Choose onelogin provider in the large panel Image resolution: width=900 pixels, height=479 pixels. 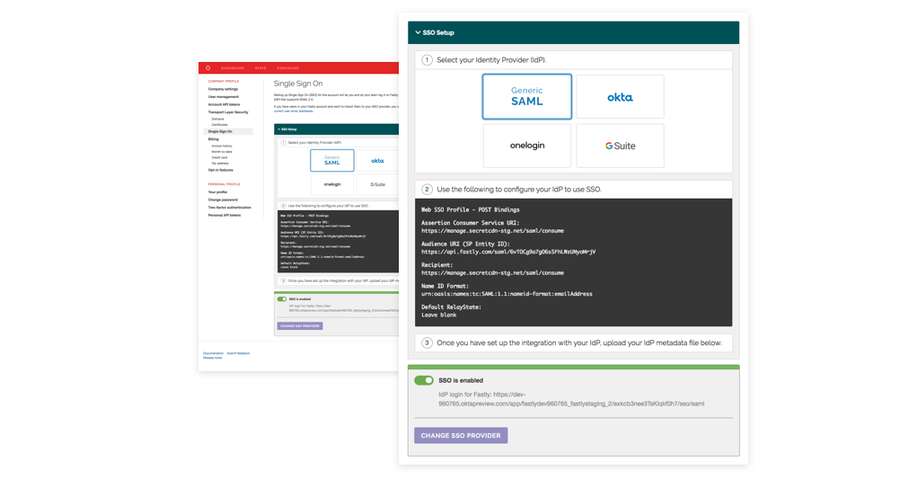tap(527, 146)
